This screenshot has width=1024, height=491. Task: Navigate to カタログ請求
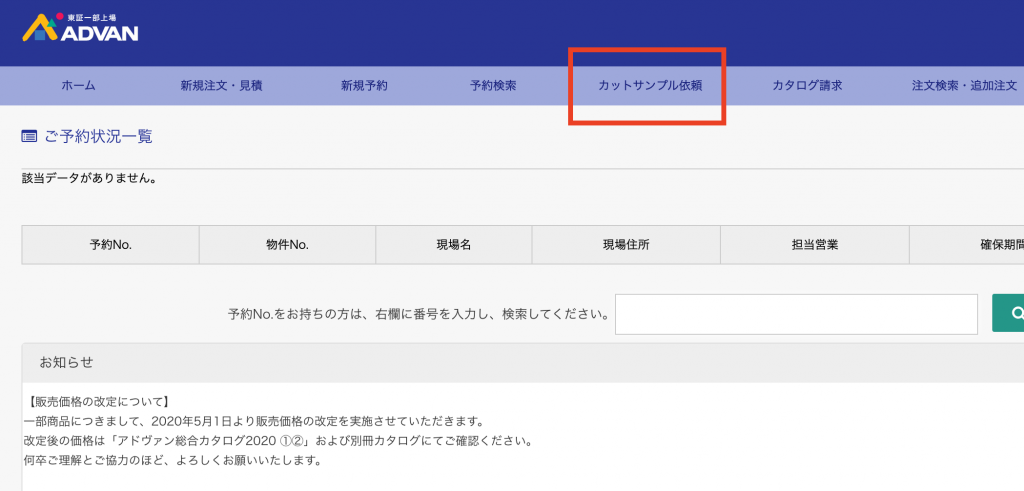(x=806, y=86)
